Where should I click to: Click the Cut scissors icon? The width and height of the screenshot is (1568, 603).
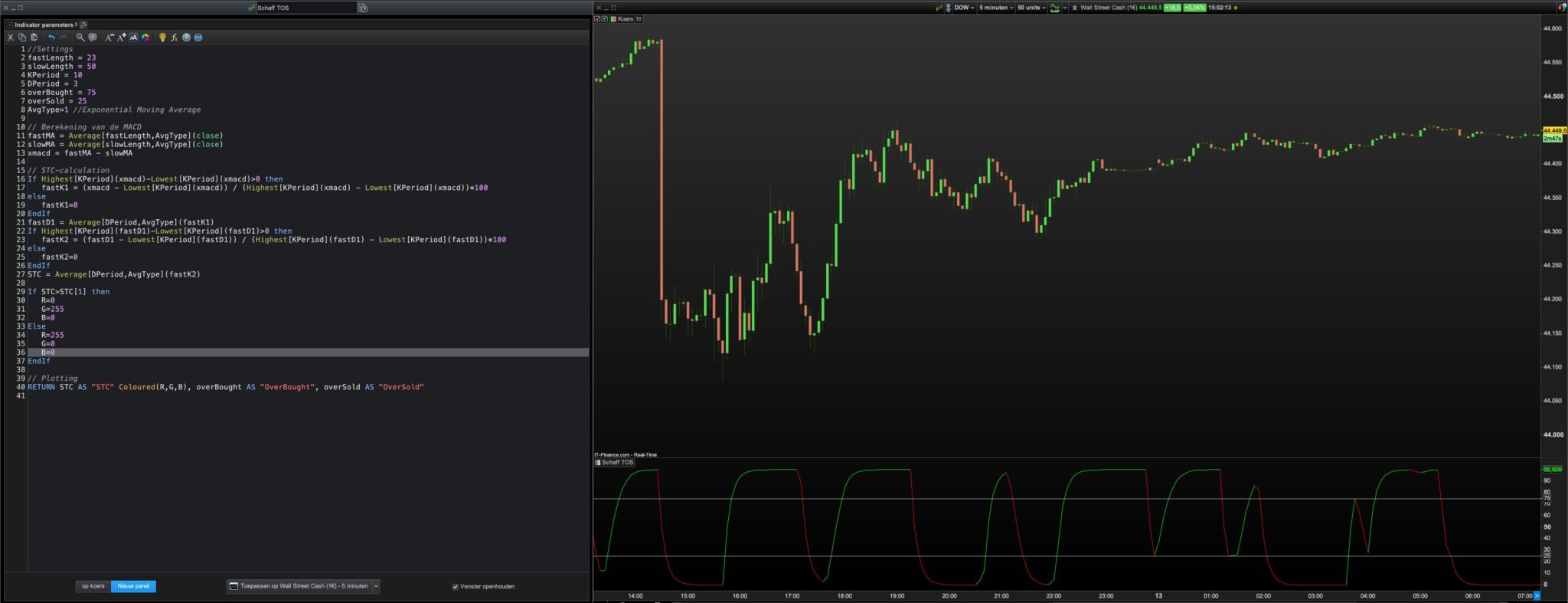click(11, 37)
